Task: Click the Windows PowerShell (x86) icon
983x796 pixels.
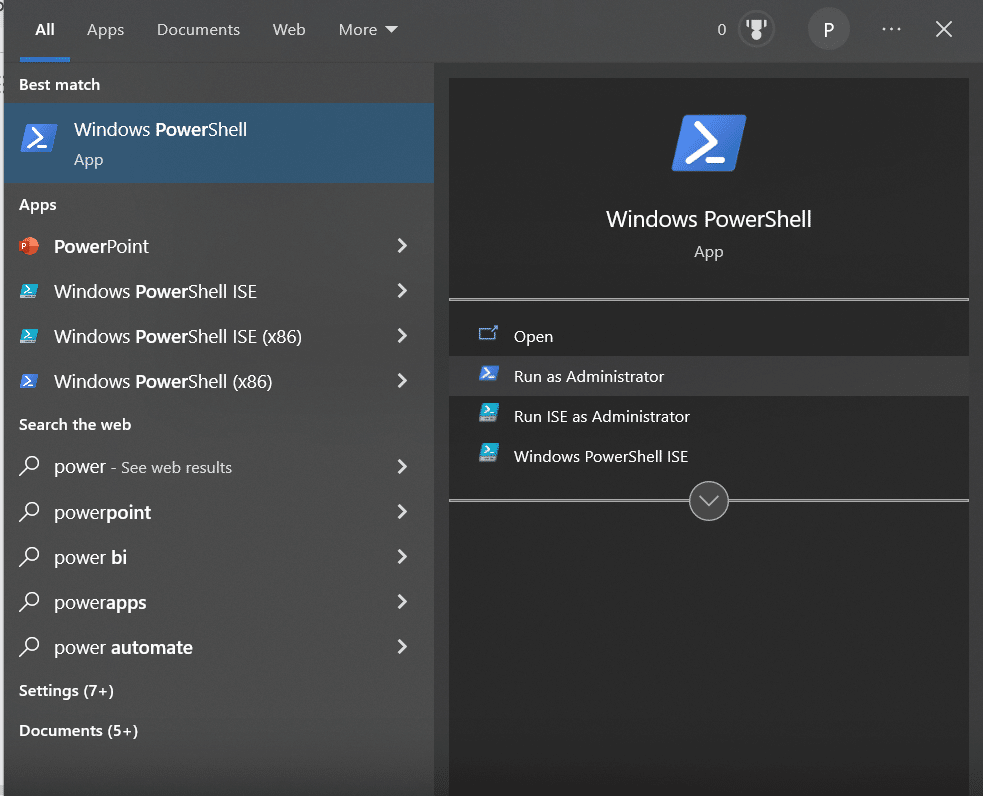Action: pos(29,381)
